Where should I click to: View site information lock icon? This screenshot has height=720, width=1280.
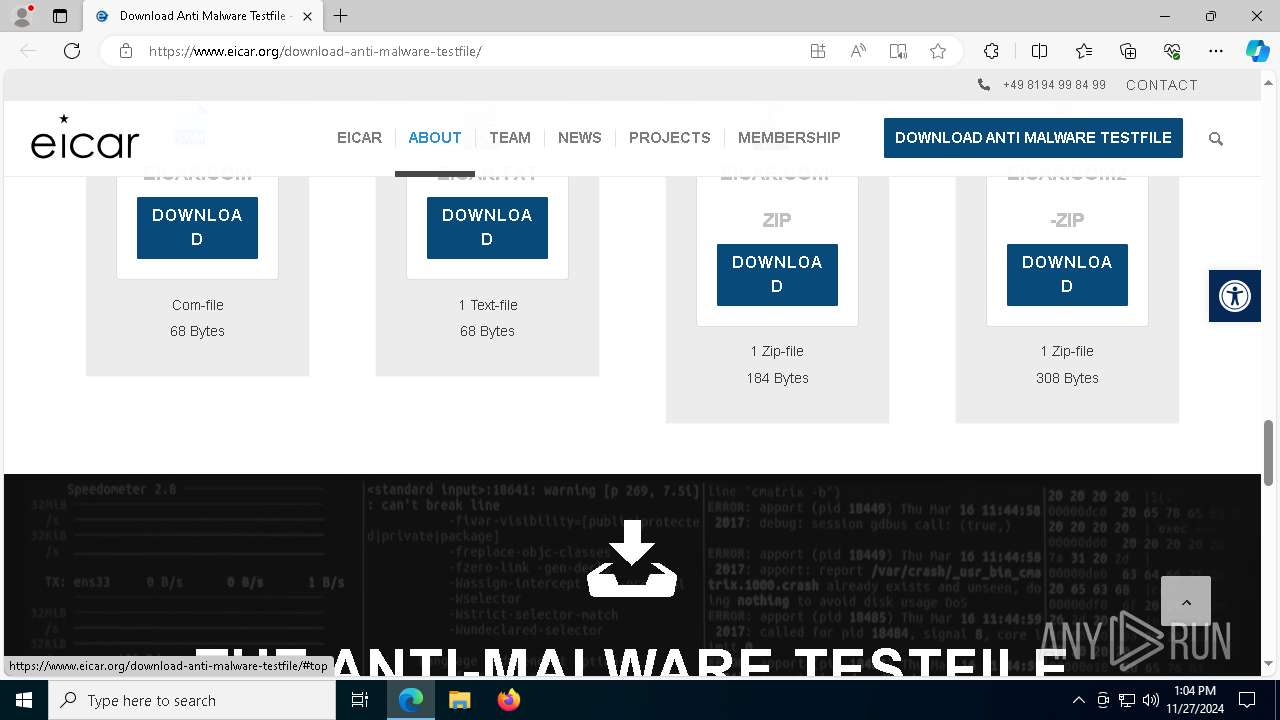click(126, 51)
